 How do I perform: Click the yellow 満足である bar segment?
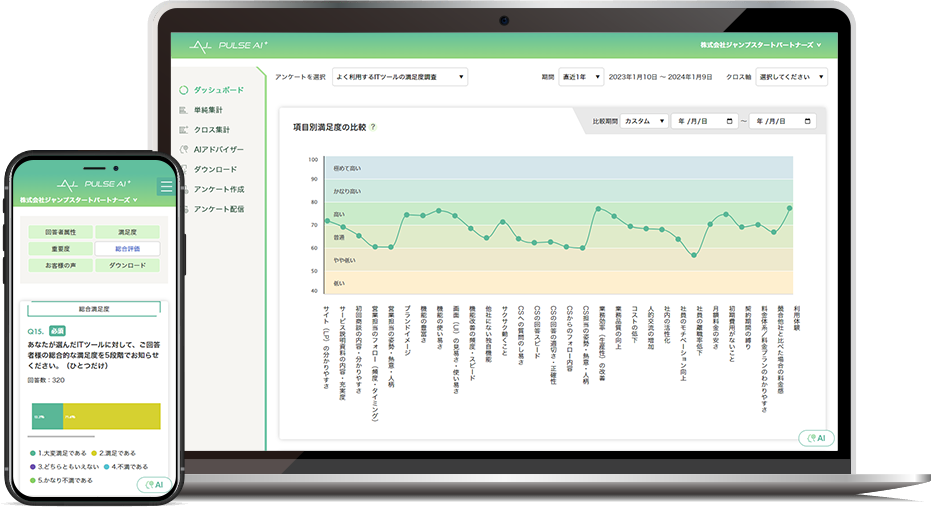[112, 416]
